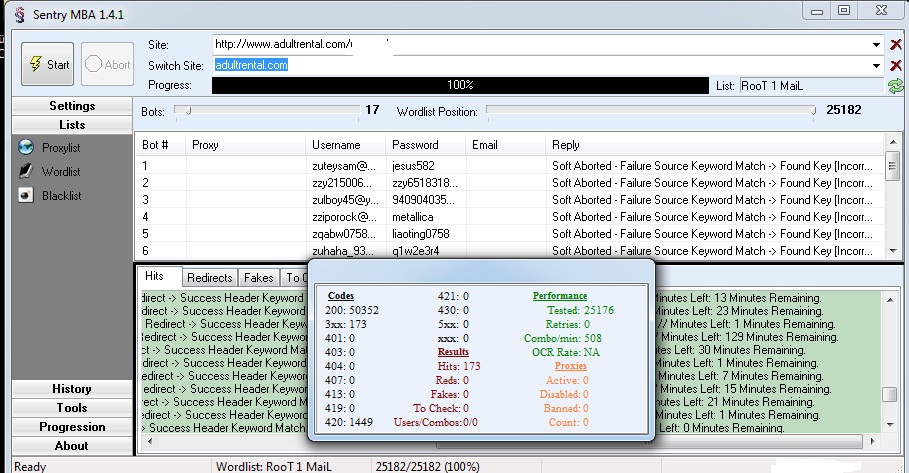Viewport: 909px width, 473px height.
Task: Open the Lists sidebar menu
Action: pyautogui.click(x=72, y=125)
